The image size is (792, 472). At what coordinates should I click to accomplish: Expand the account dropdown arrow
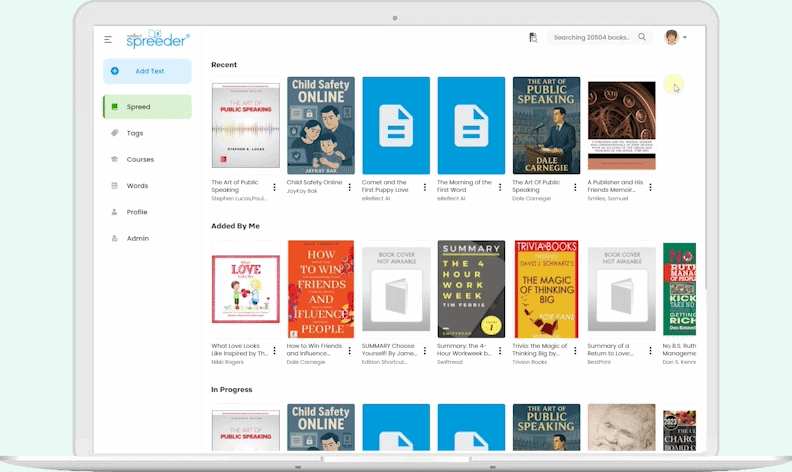pyautogui.click(x=685, y=37)
